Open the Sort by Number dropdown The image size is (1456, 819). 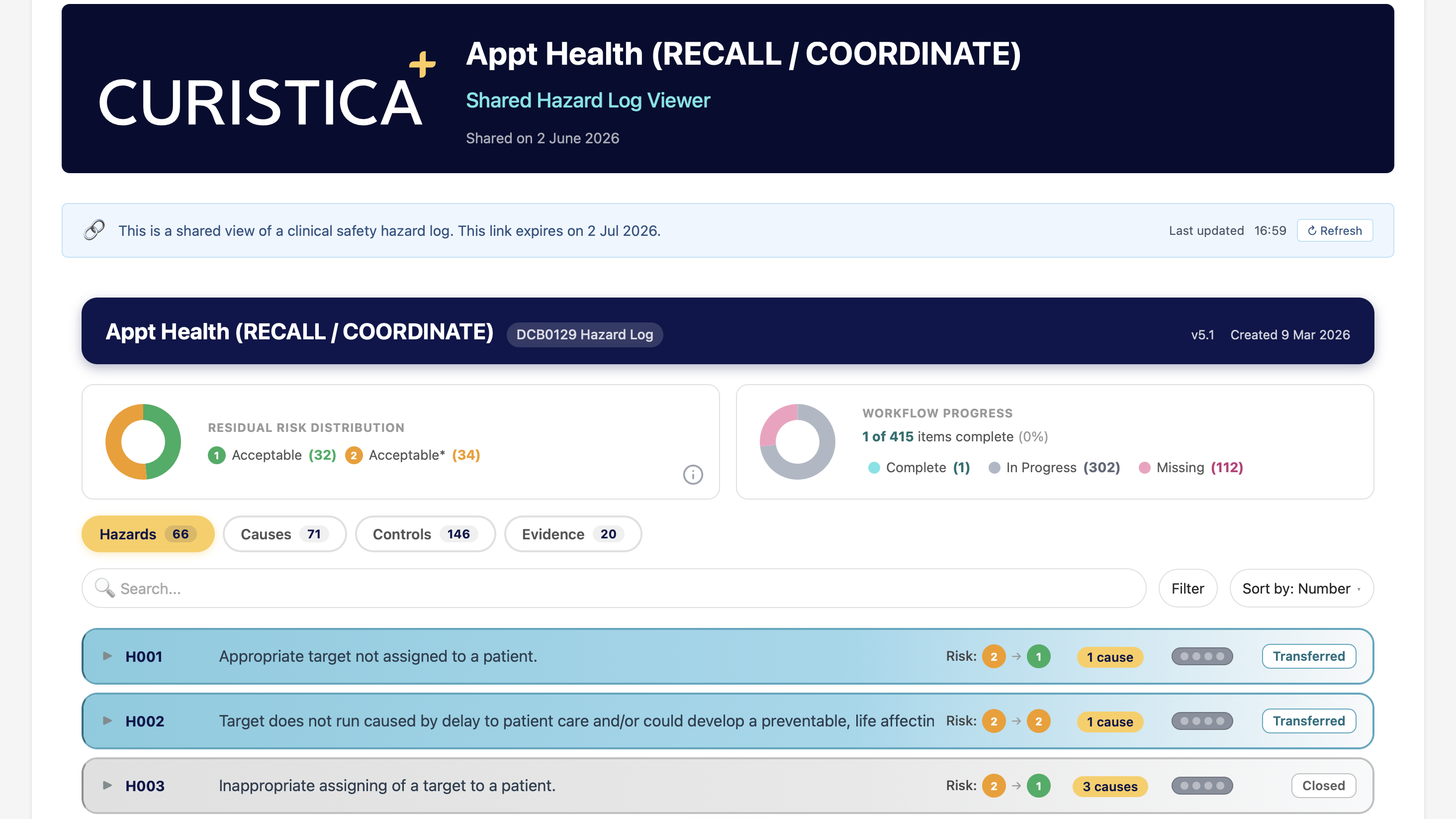[x=1301, y=588]
